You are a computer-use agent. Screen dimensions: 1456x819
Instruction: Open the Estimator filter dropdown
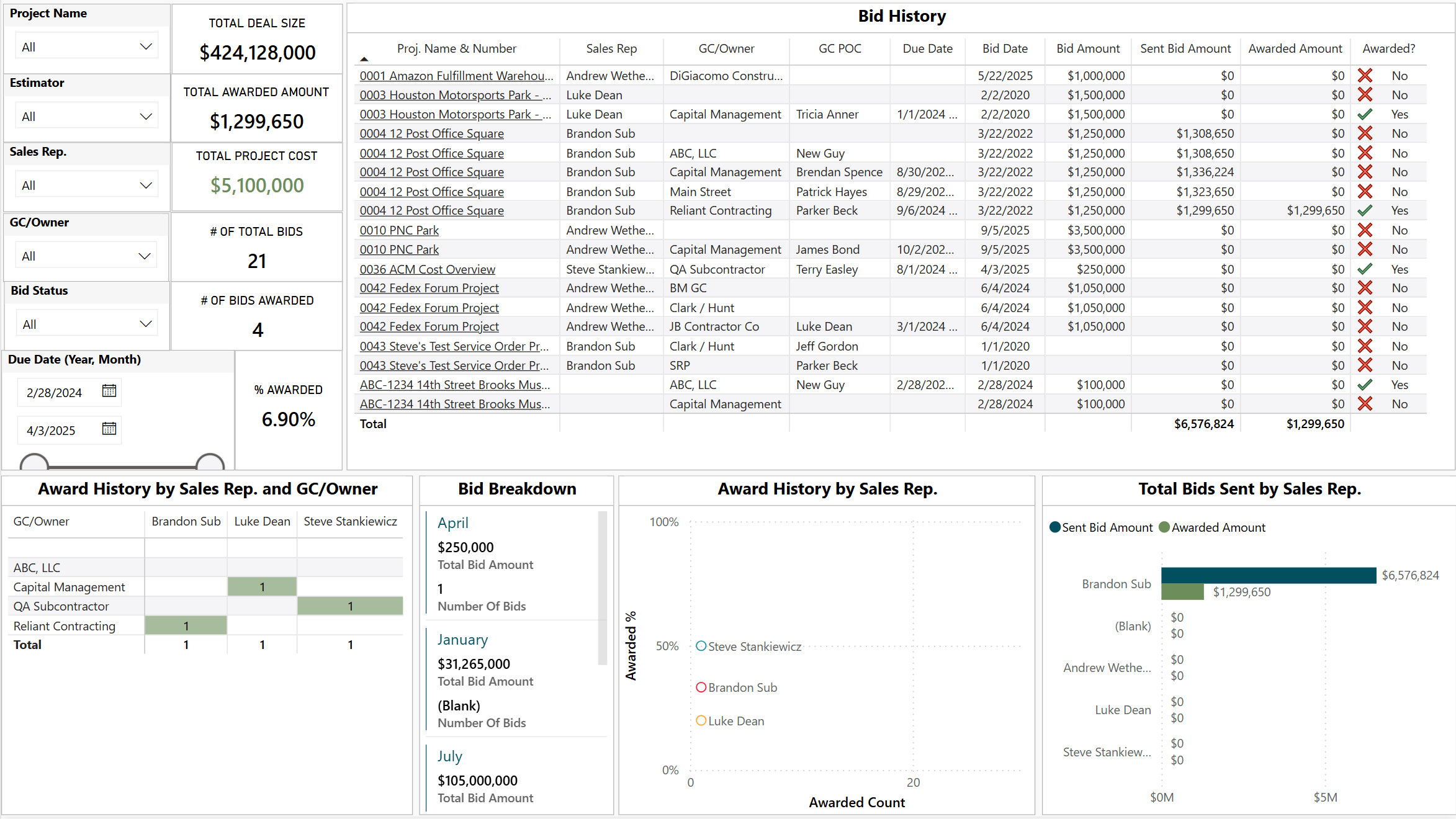click(x=146, y=117)
